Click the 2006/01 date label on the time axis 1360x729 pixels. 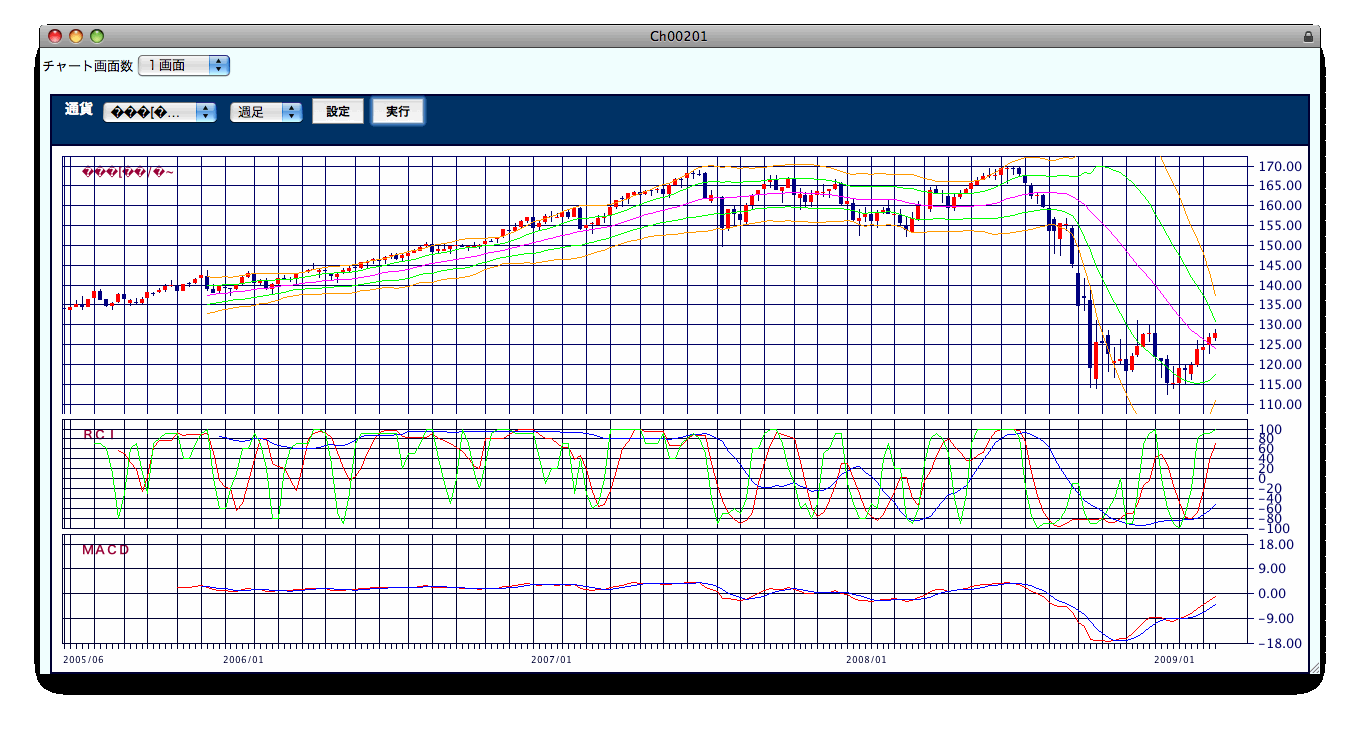pos(243,660)
